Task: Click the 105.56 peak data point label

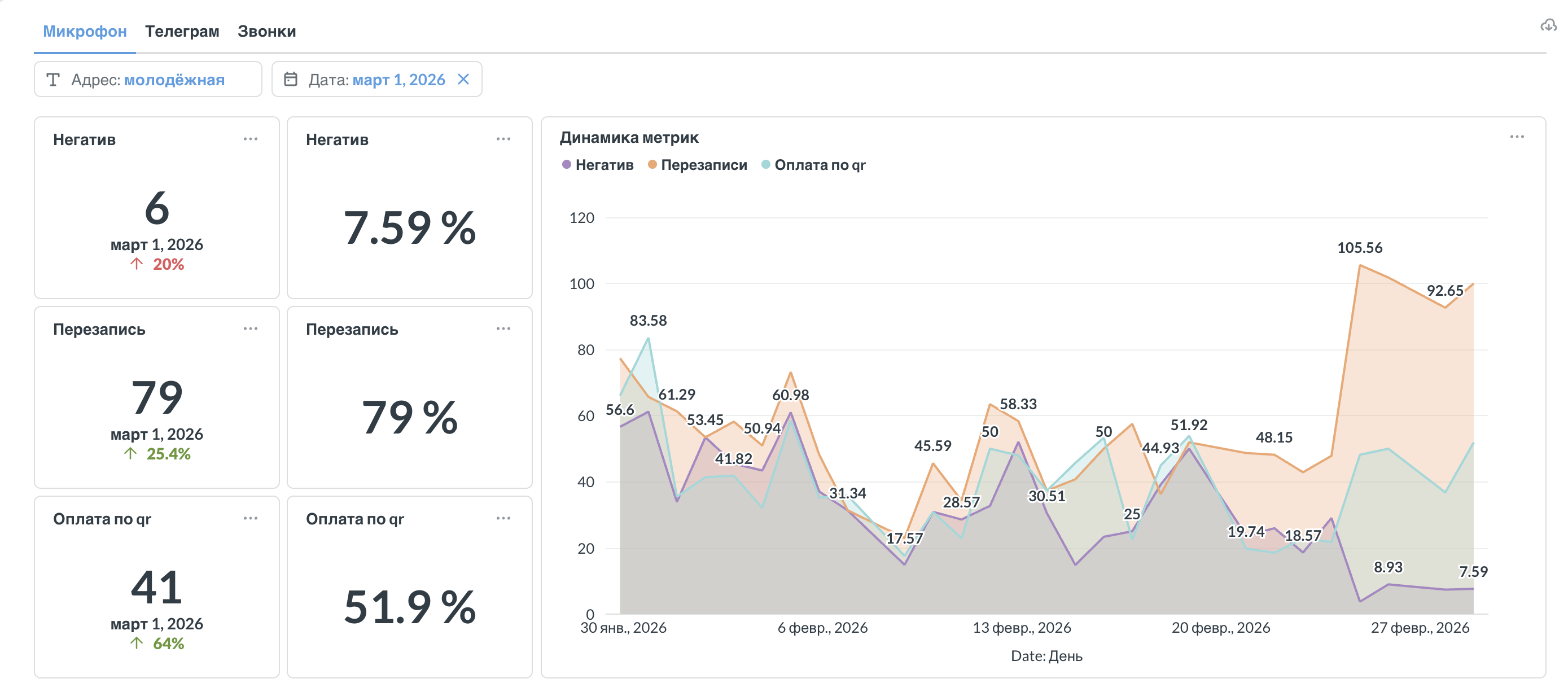Action: click(1359, 248)
